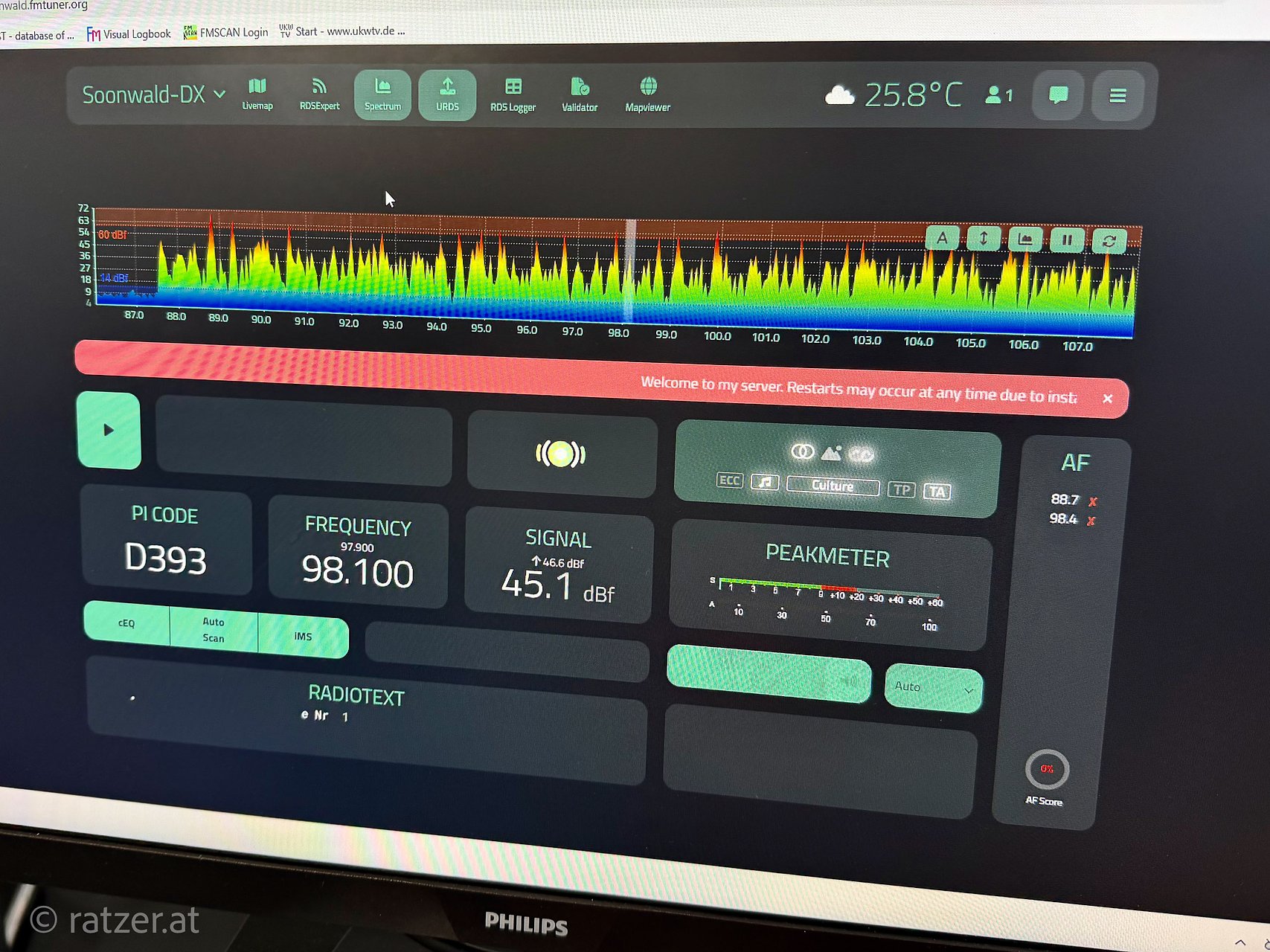
Task: Tune to AF frequency 98.4
Action: (x=1063, y=518)
